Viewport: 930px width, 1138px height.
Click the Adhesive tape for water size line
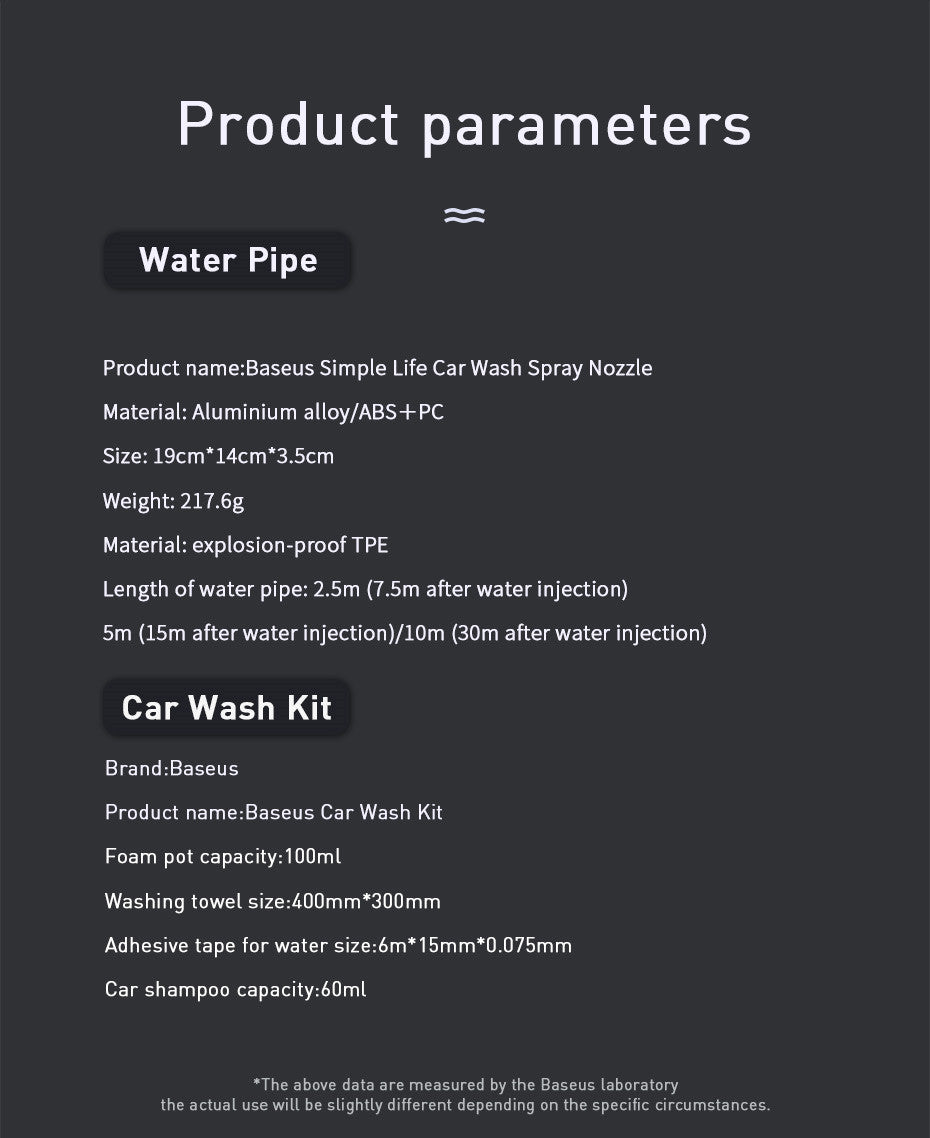point(338,945)
